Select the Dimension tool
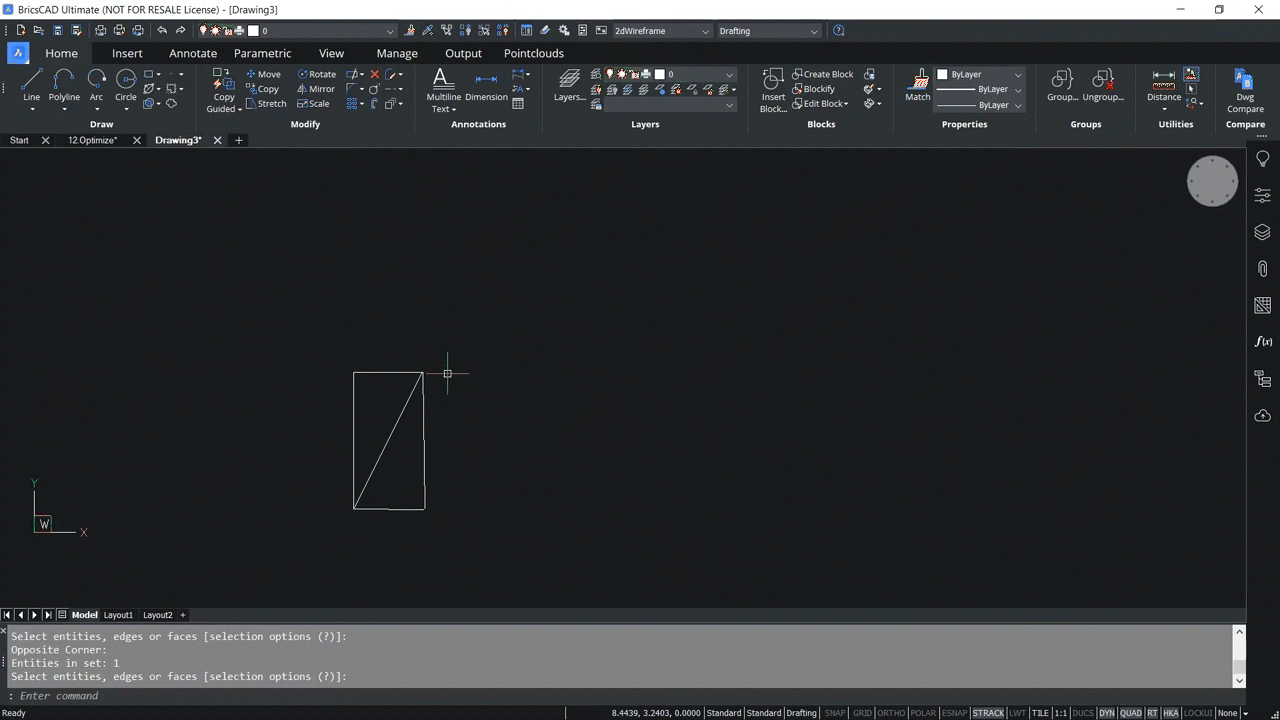Viewport: 1280px width, 720px height. tap(486, 85)
